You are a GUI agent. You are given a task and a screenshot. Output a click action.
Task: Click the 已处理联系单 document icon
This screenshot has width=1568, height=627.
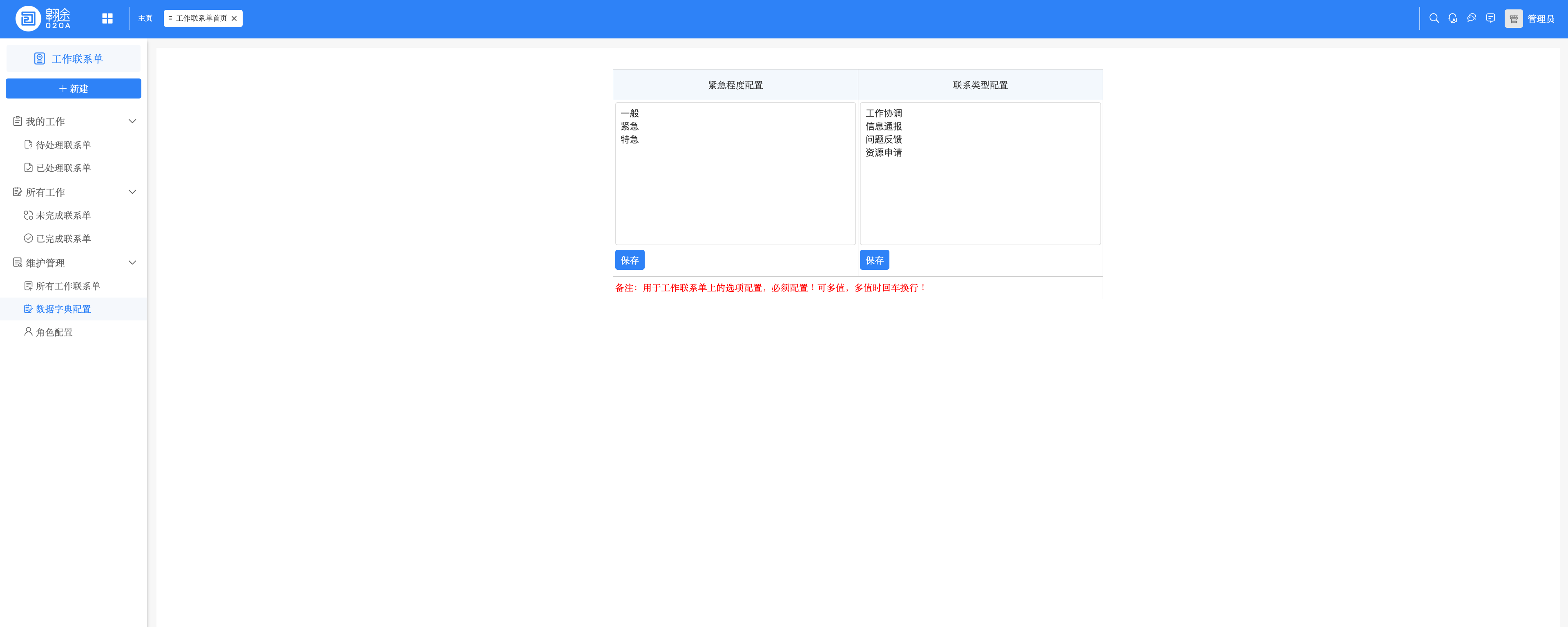coord(28,168)
